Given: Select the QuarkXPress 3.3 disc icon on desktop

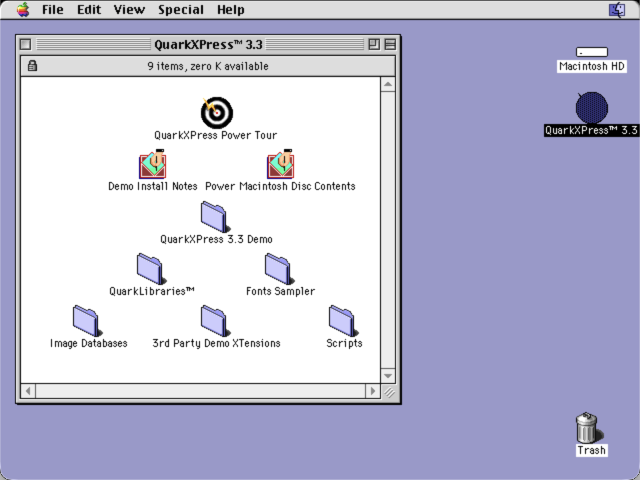Looking at the screenshot, I should [x=592, y=108].
